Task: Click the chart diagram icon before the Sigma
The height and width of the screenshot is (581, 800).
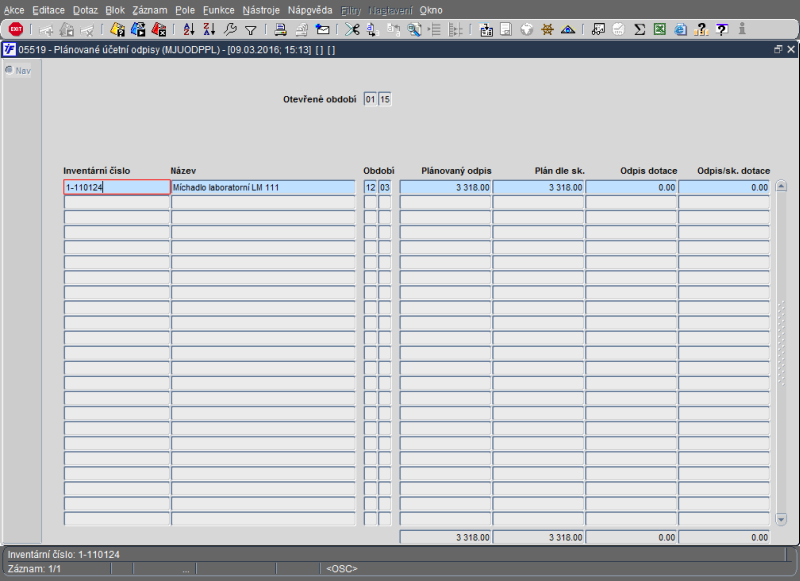Action: tap(598, 30)
